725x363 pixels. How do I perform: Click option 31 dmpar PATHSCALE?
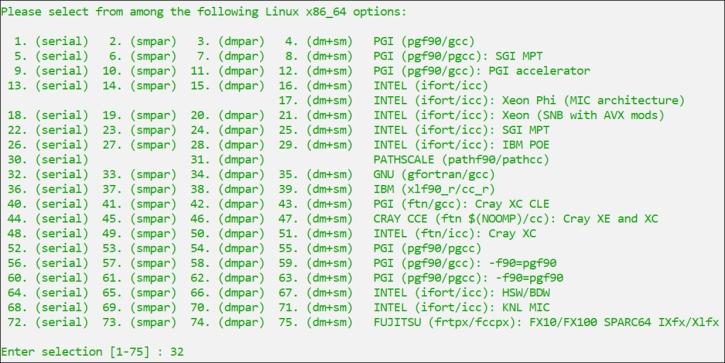[x=227, y=160]
